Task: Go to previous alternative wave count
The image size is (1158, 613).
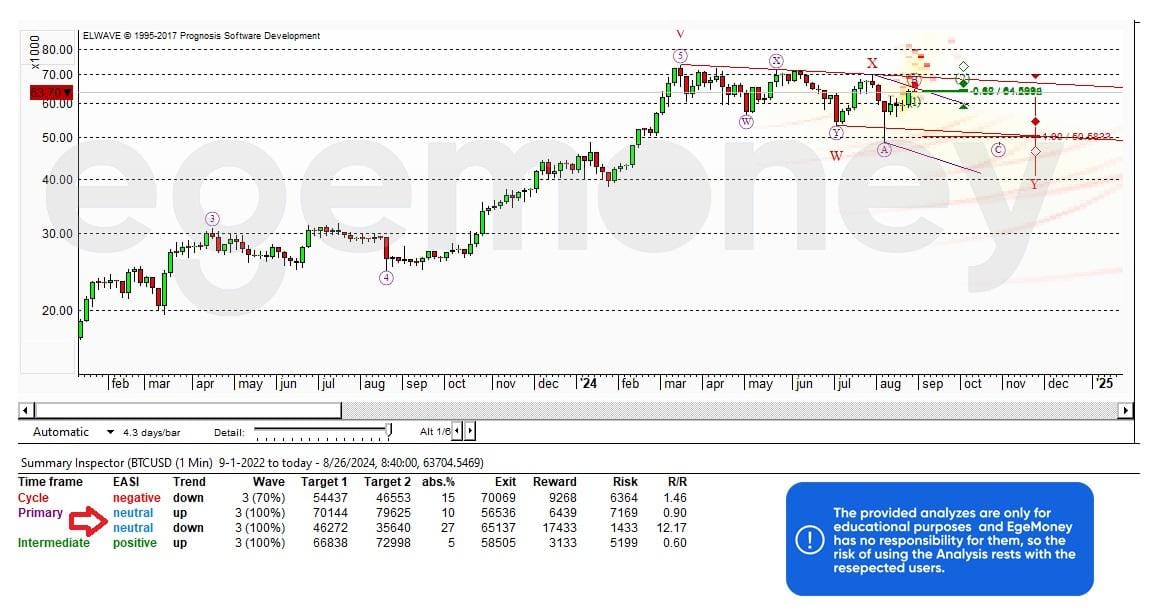Action: pyautogui.click(x=458, y=431)
